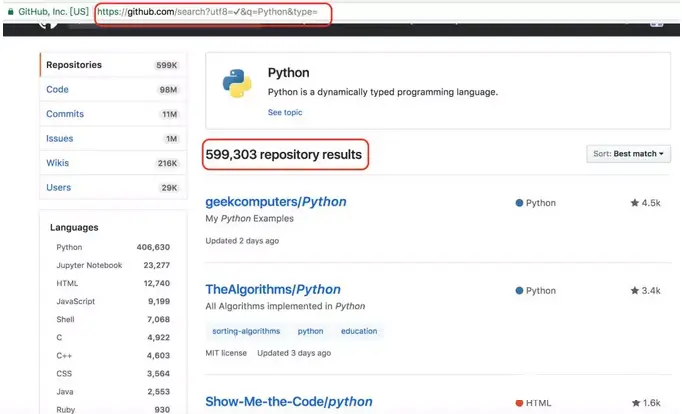Viewport: 682px width, 414px height.
Task: Click the 216K count badge
Action: [167, 164]
